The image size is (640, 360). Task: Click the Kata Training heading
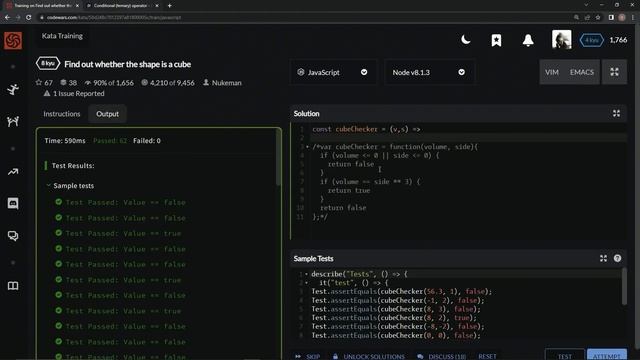(62, 36)
